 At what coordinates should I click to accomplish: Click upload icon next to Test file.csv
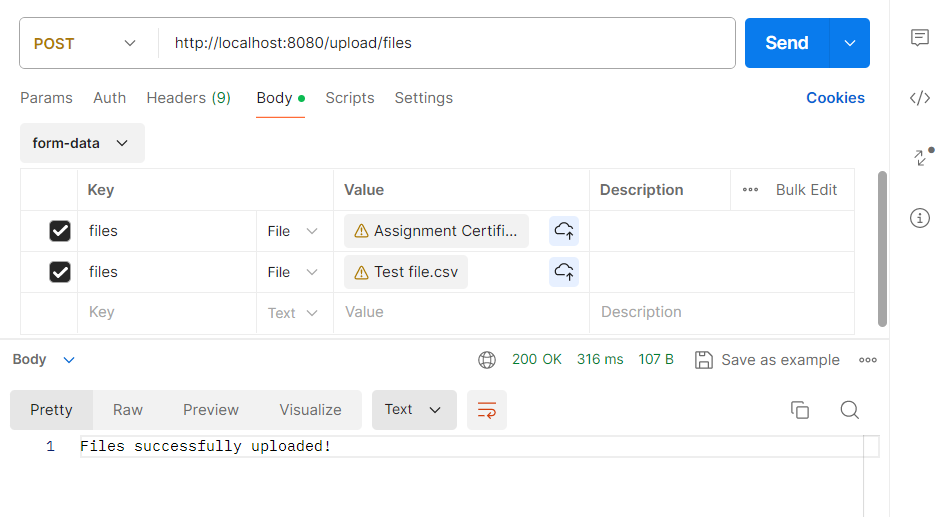[564, 272]
